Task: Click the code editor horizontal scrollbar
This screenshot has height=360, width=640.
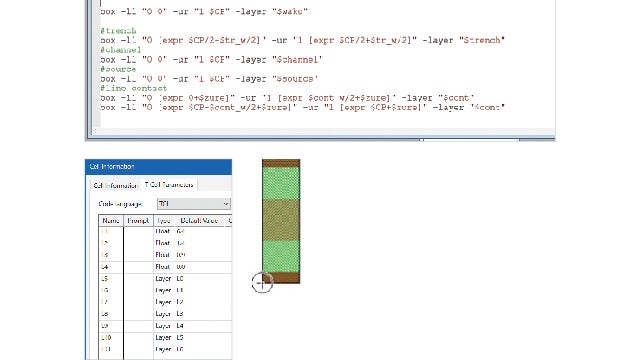Action: click(322, 131)
